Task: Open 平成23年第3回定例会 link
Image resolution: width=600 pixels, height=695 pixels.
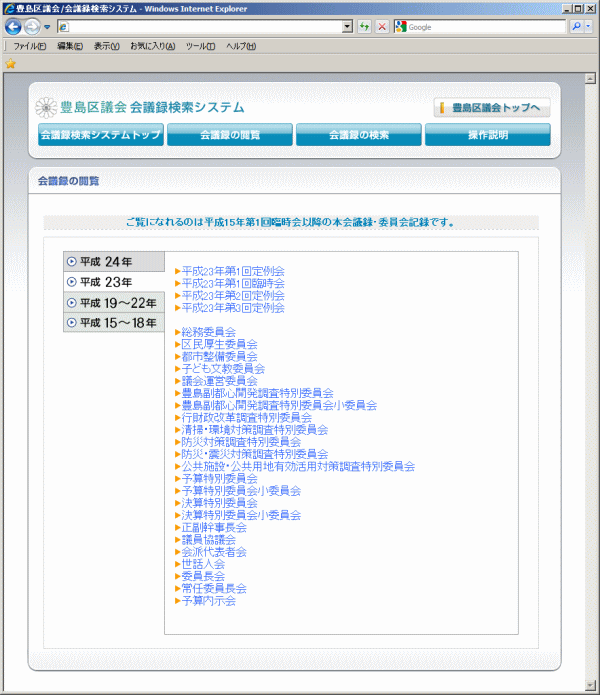Action: 233,308
